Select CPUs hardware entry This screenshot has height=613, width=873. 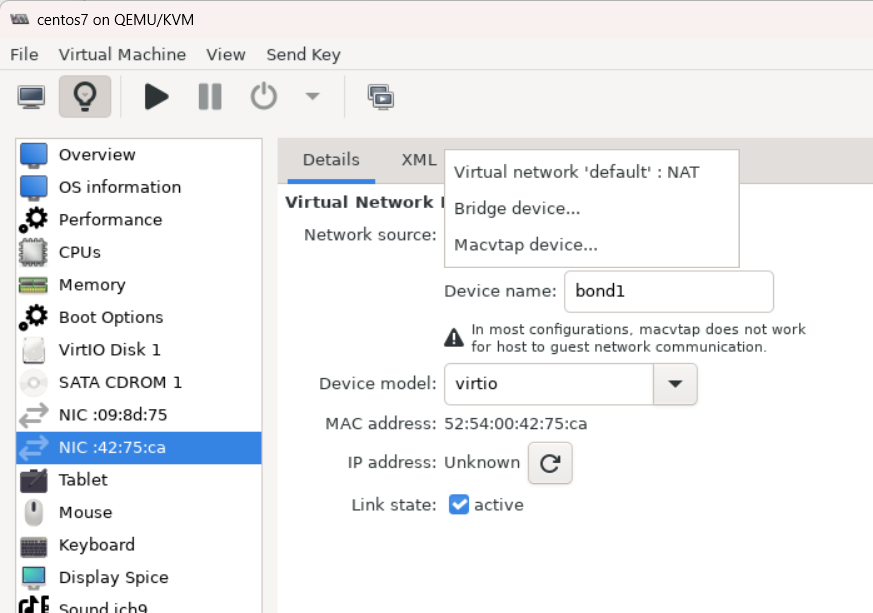tap(139, 252)
